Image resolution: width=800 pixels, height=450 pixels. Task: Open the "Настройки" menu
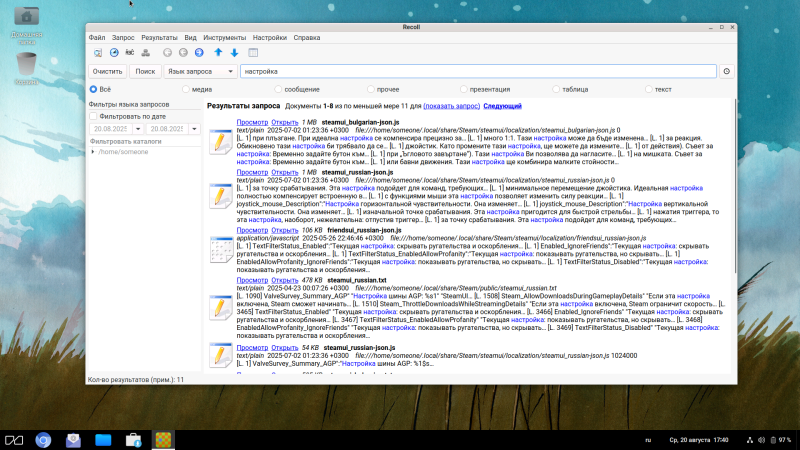[269, 36]
